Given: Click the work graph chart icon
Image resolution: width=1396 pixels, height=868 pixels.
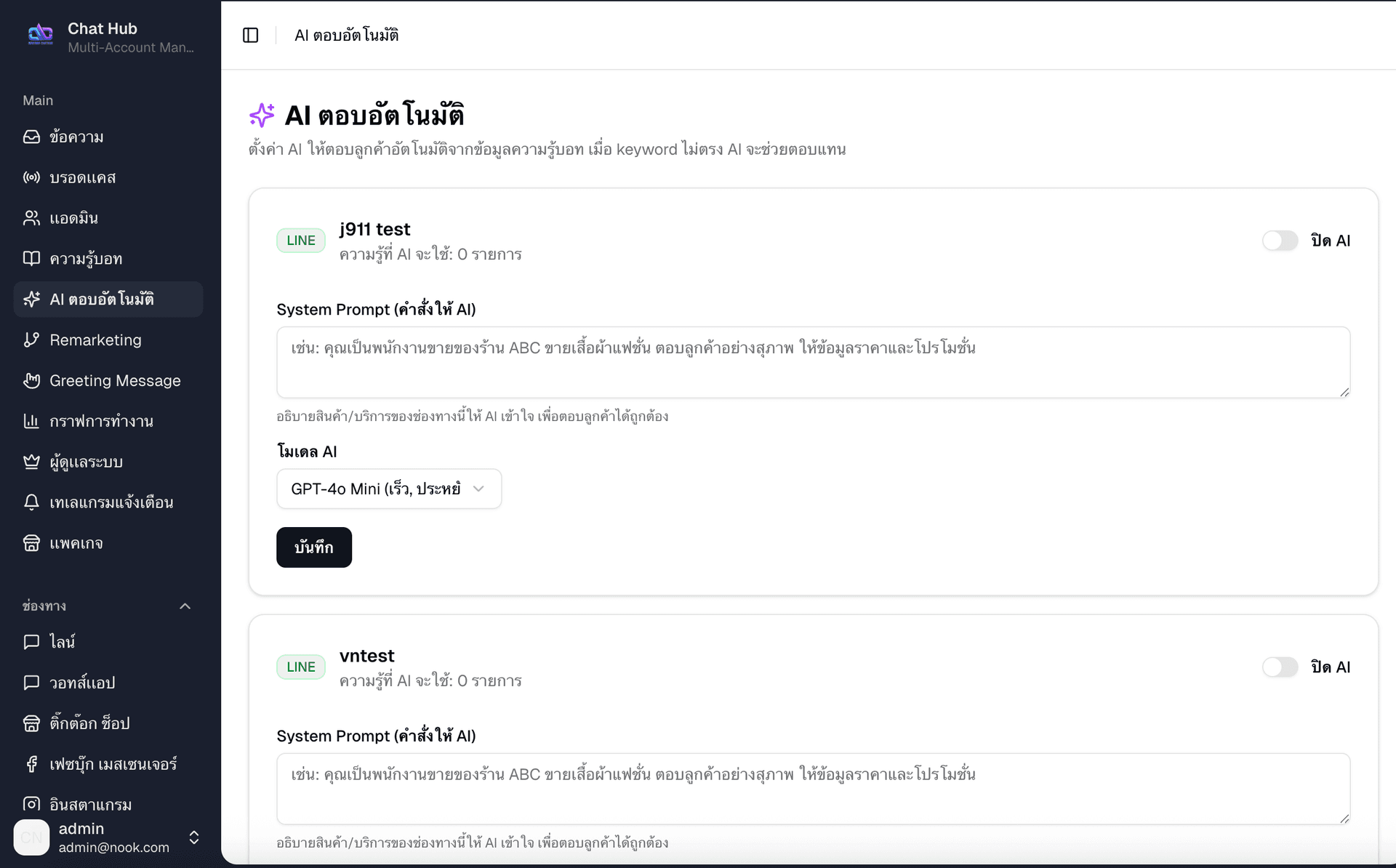Looking at the screenshot, I should pos(31,421).
